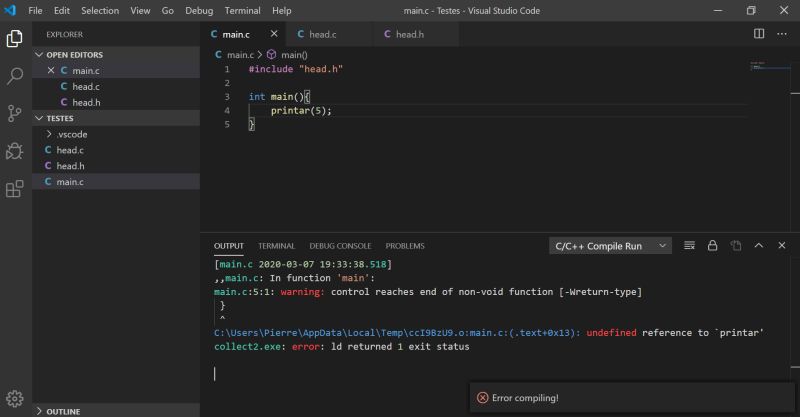Open head.c in TESTES folder
Image resolution: width=800 pixels, height=417 pixels.
[116, 150]
